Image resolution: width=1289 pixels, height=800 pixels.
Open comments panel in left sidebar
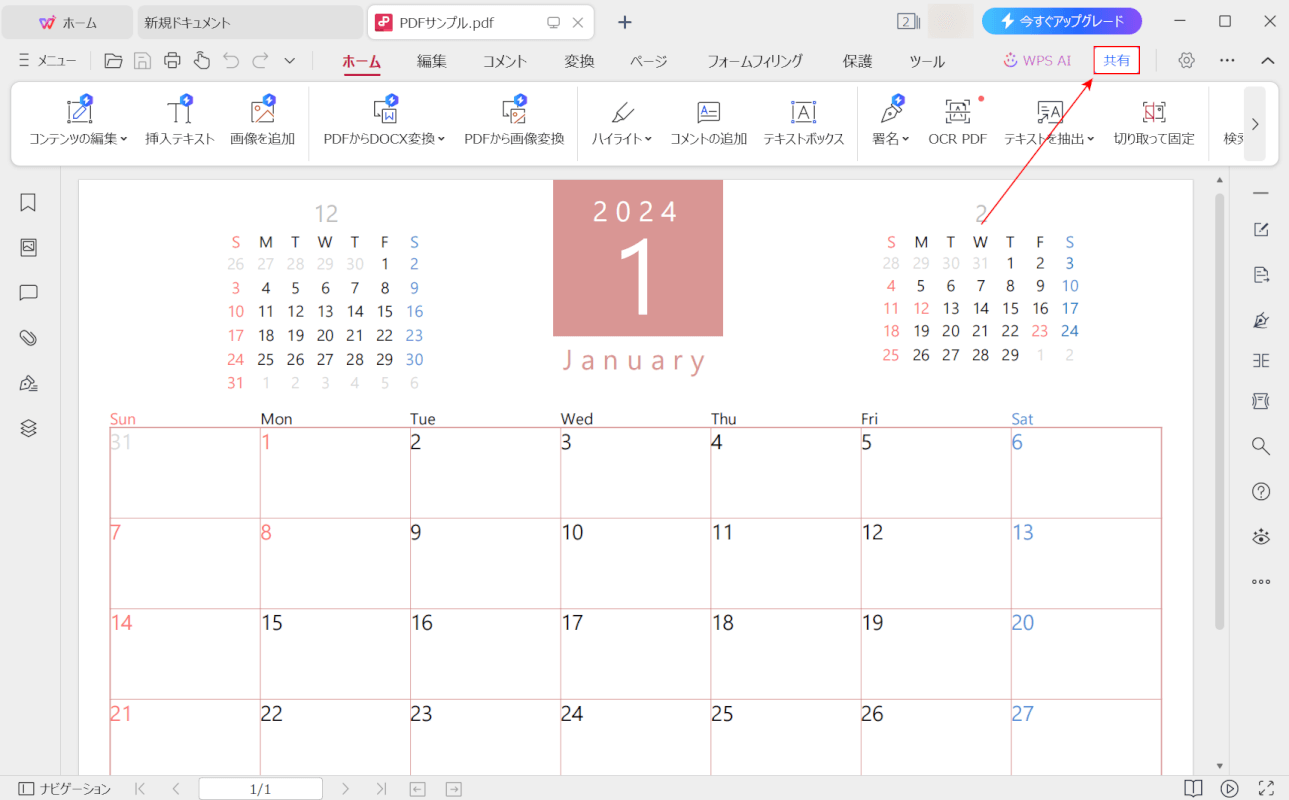click(x=28, y=293)
